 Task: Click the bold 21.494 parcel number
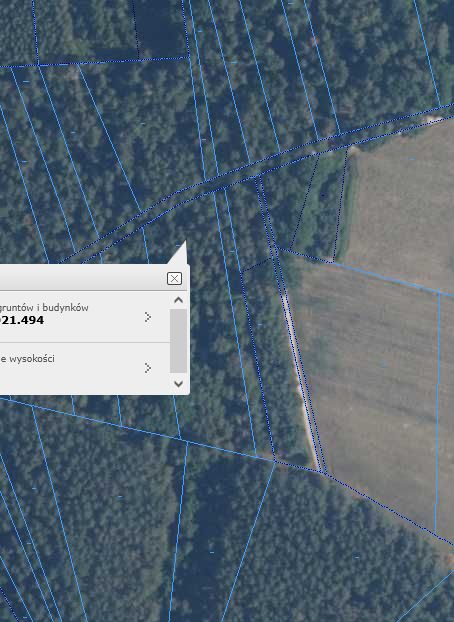pos(22,320)
